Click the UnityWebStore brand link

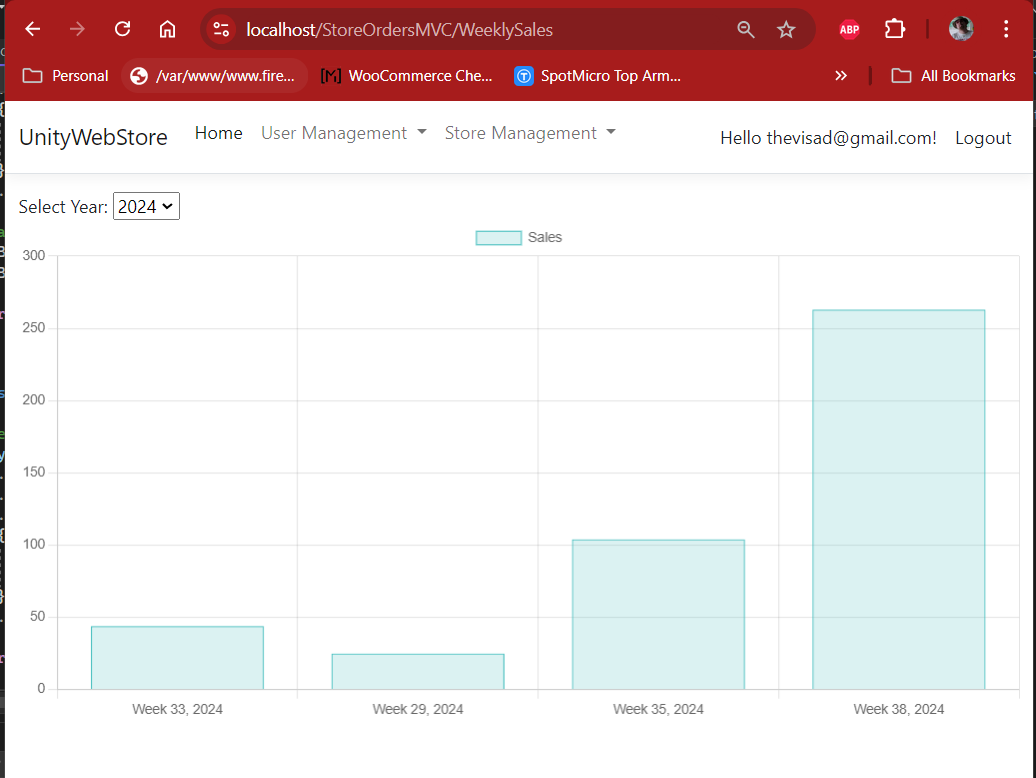(x=93, y=138)
